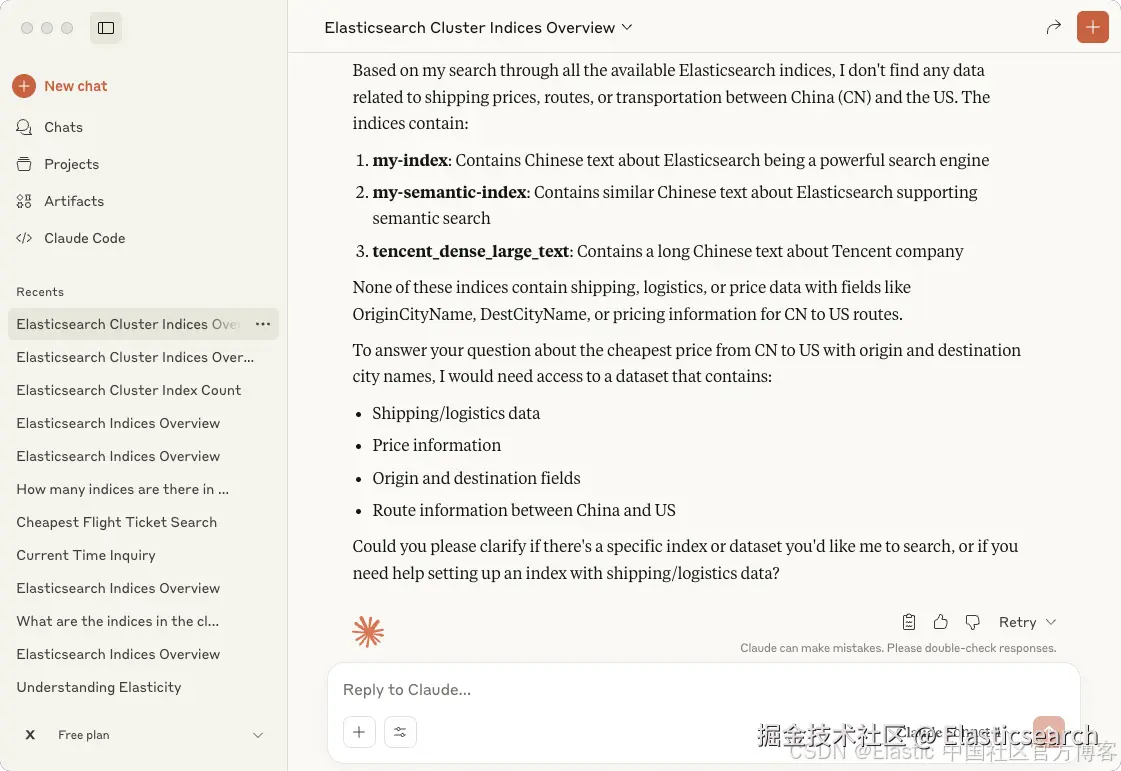Open the 'How many indices are there in ...' chat

click(123, 489)
